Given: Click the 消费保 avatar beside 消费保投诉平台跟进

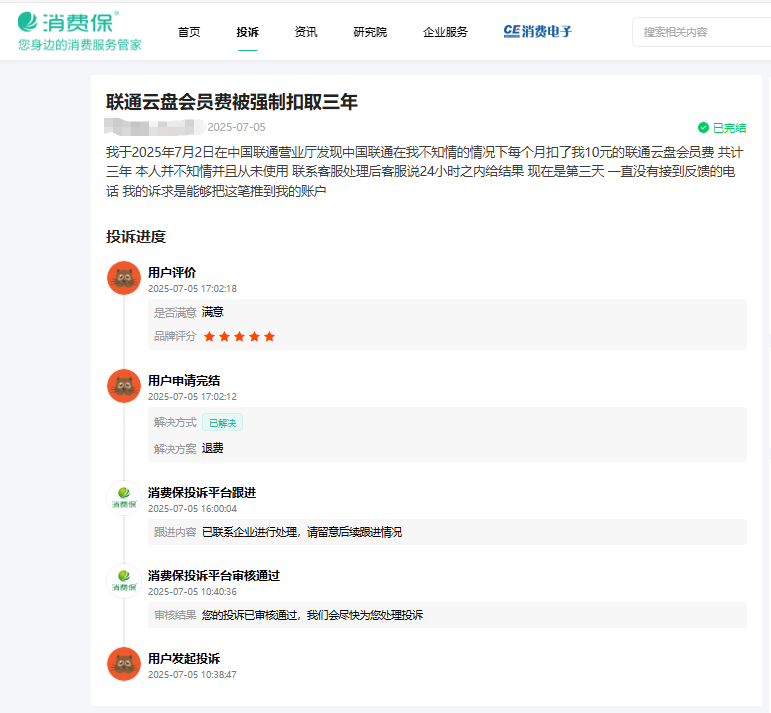Looking at the screenshot, I should click(124, 498).
